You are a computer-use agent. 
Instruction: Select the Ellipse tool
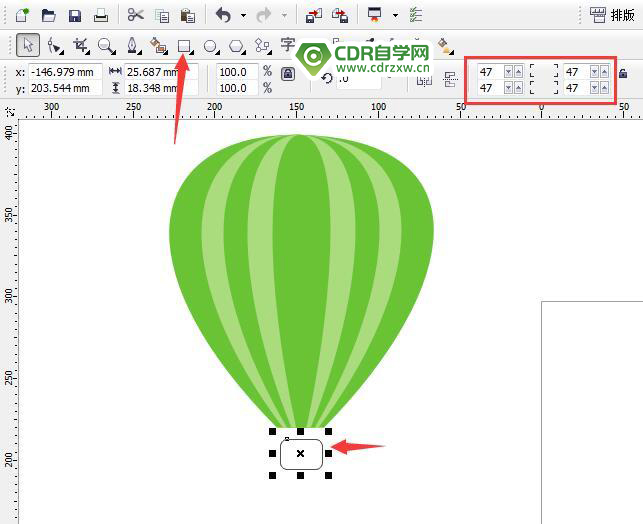point(211,46)
